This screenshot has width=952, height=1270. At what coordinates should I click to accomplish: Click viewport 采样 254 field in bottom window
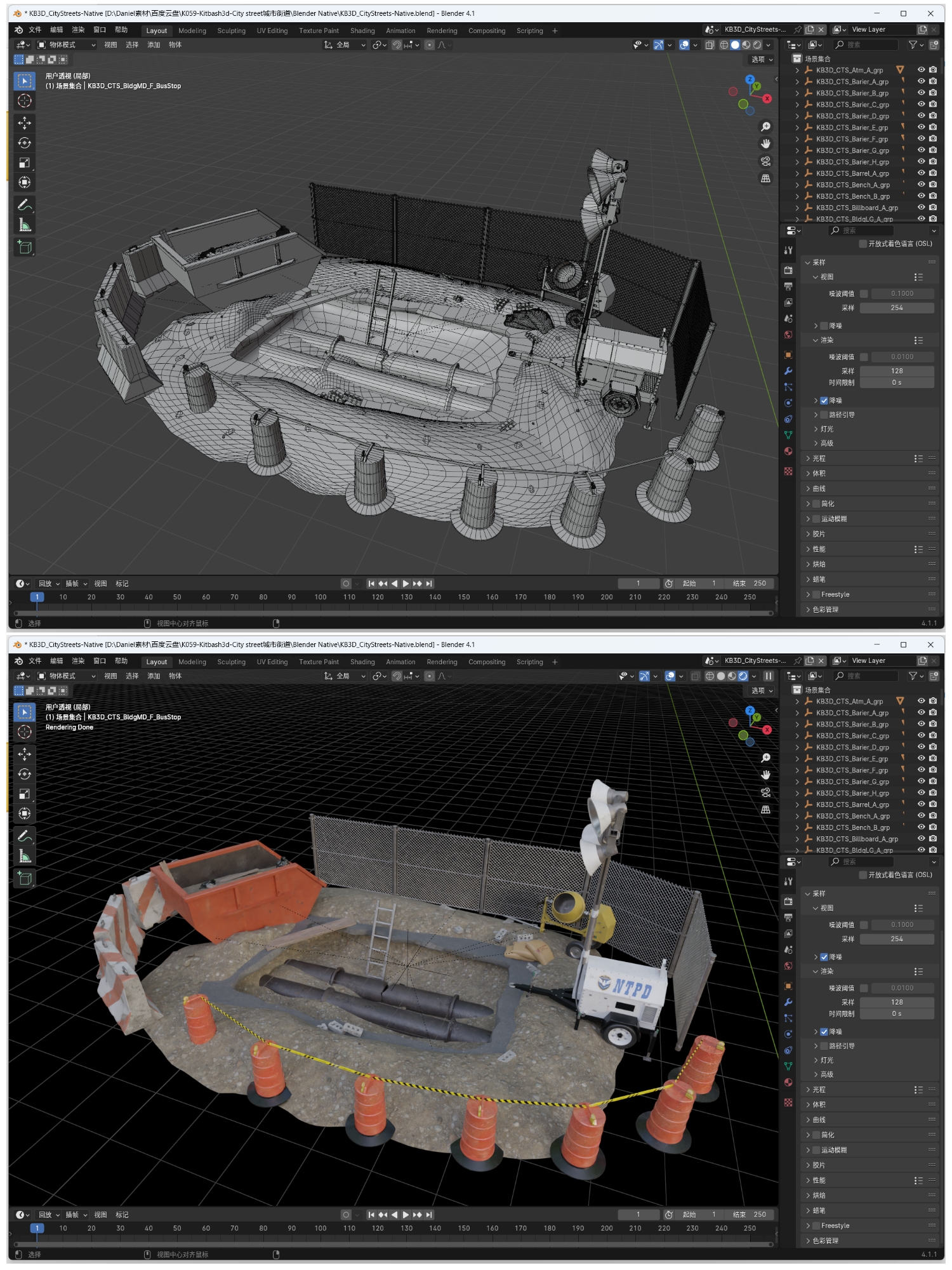click(896, 939)
